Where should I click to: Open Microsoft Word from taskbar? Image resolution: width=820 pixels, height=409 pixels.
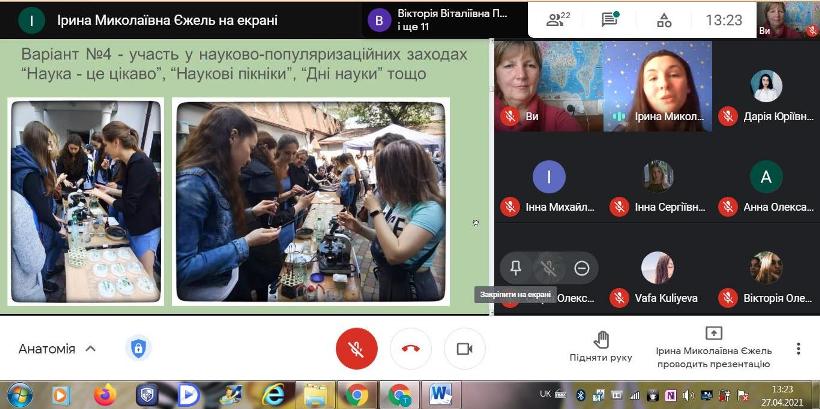[x=441, y=395]
